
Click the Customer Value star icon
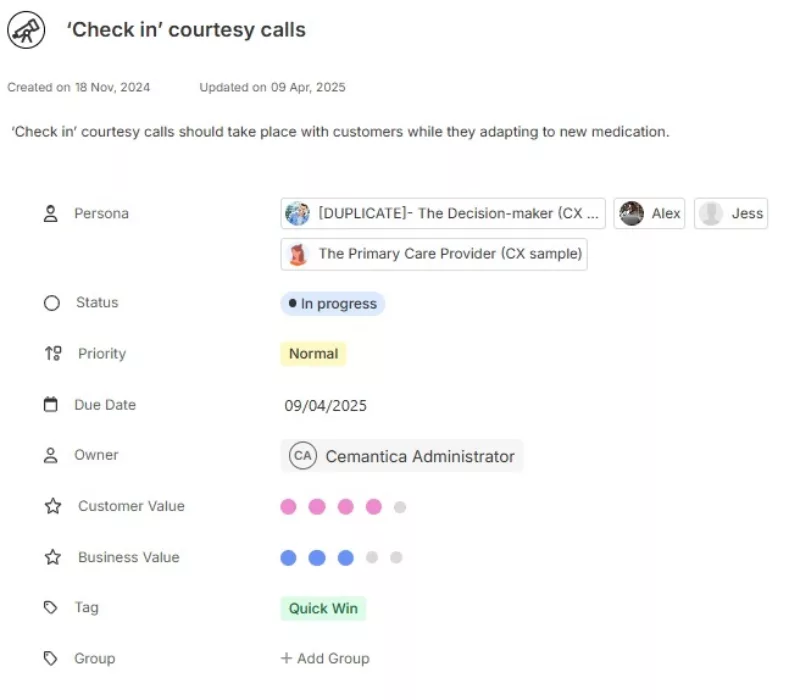tap(53, 506)
